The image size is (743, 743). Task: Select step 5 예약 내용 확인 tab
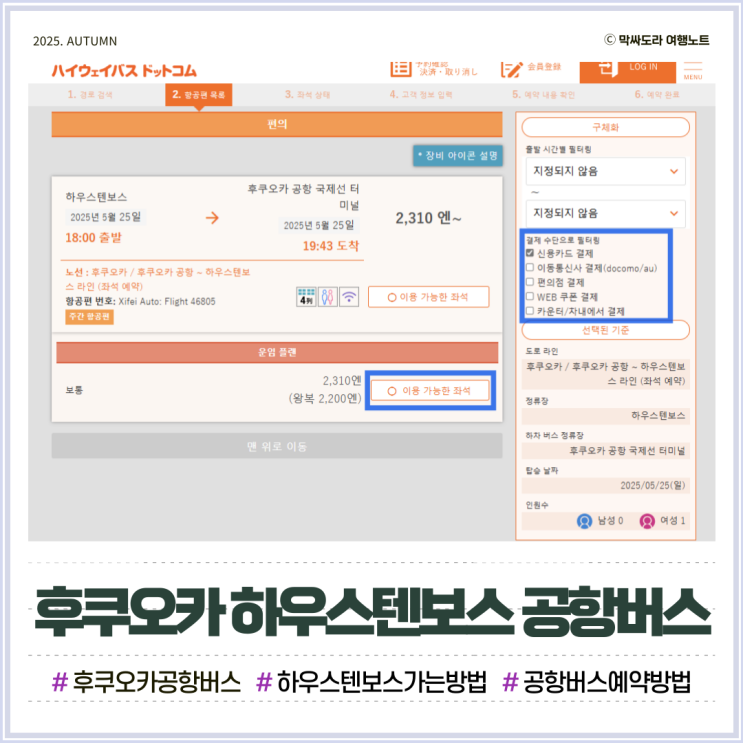tap(544, 94)
